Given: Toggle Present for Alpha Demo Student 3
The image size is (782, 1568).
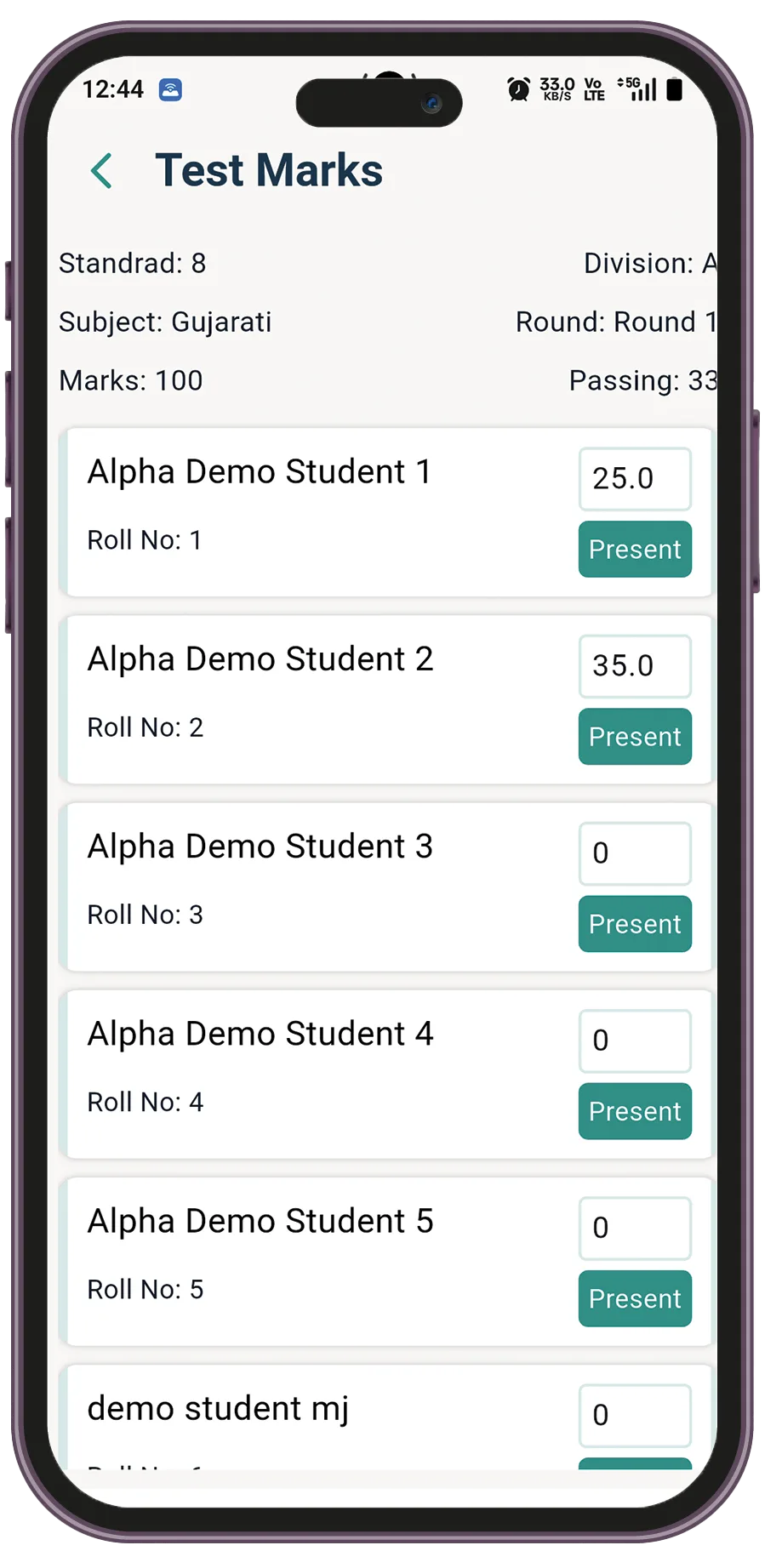Looking at the screenshot, I should (x=635, y=924).
